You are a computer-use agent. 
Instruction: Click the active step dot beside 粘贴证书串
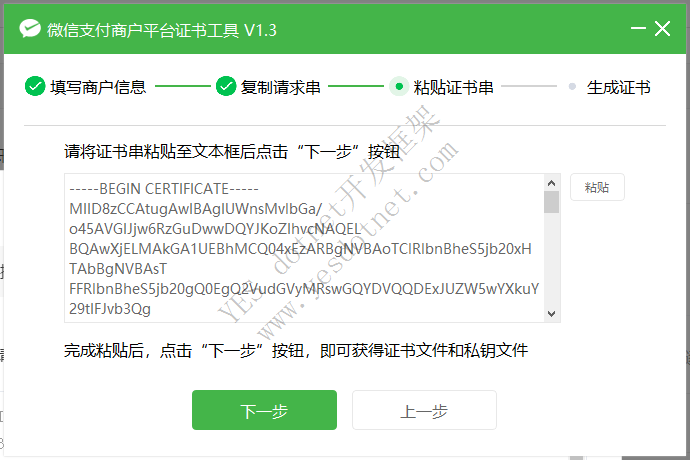click(x=399, y=86)
